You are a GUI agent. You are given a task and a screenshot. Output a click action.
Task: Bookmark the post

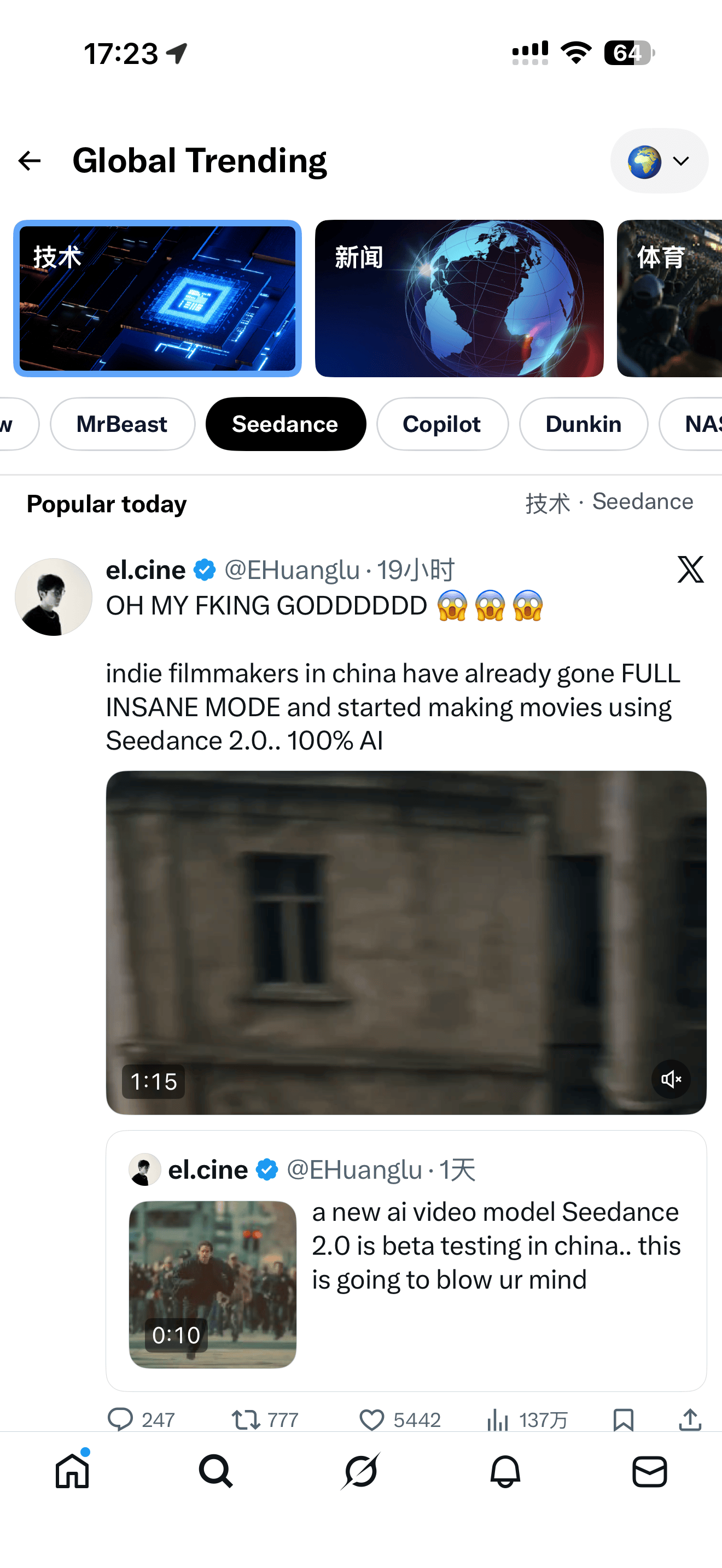624,1420
